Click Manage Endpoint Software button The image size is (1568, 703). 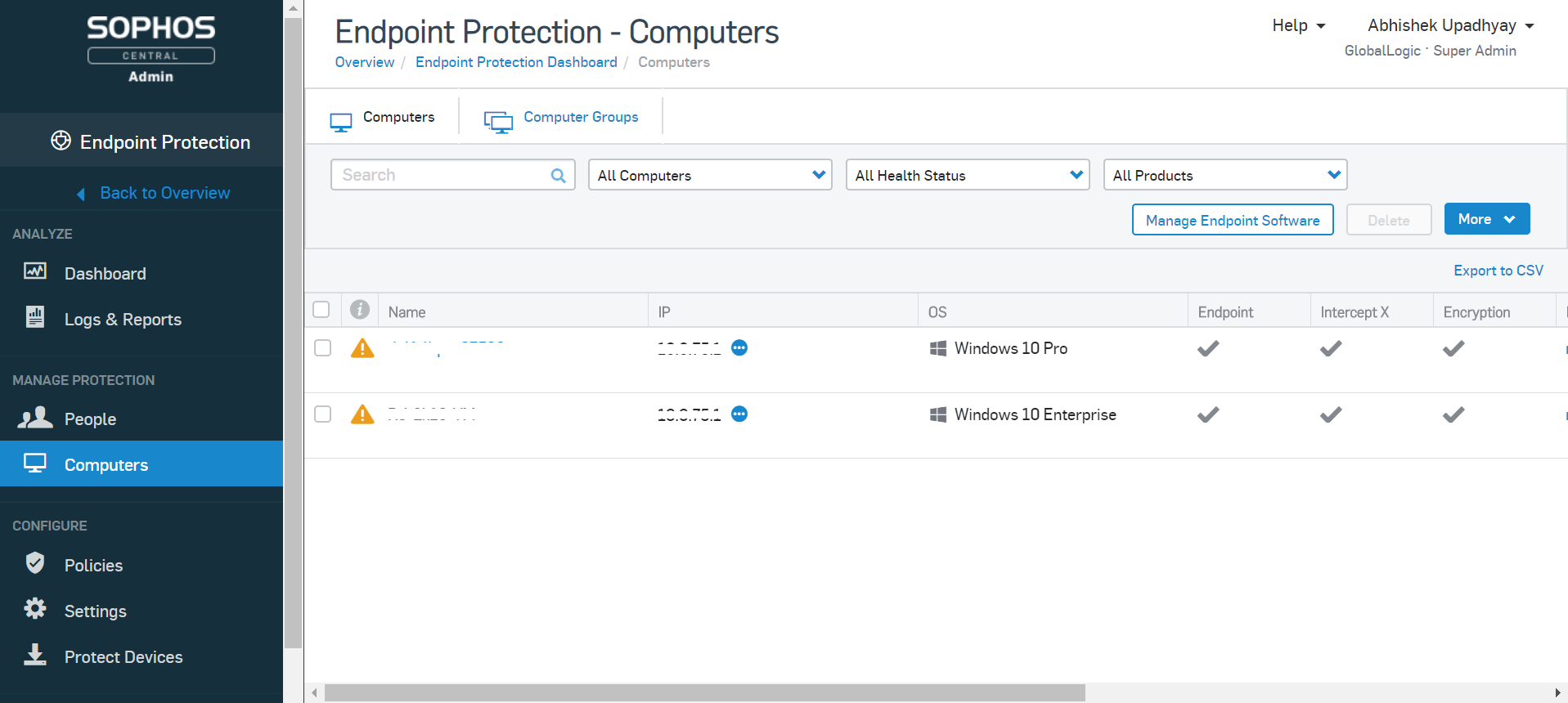coord(1232,220)
